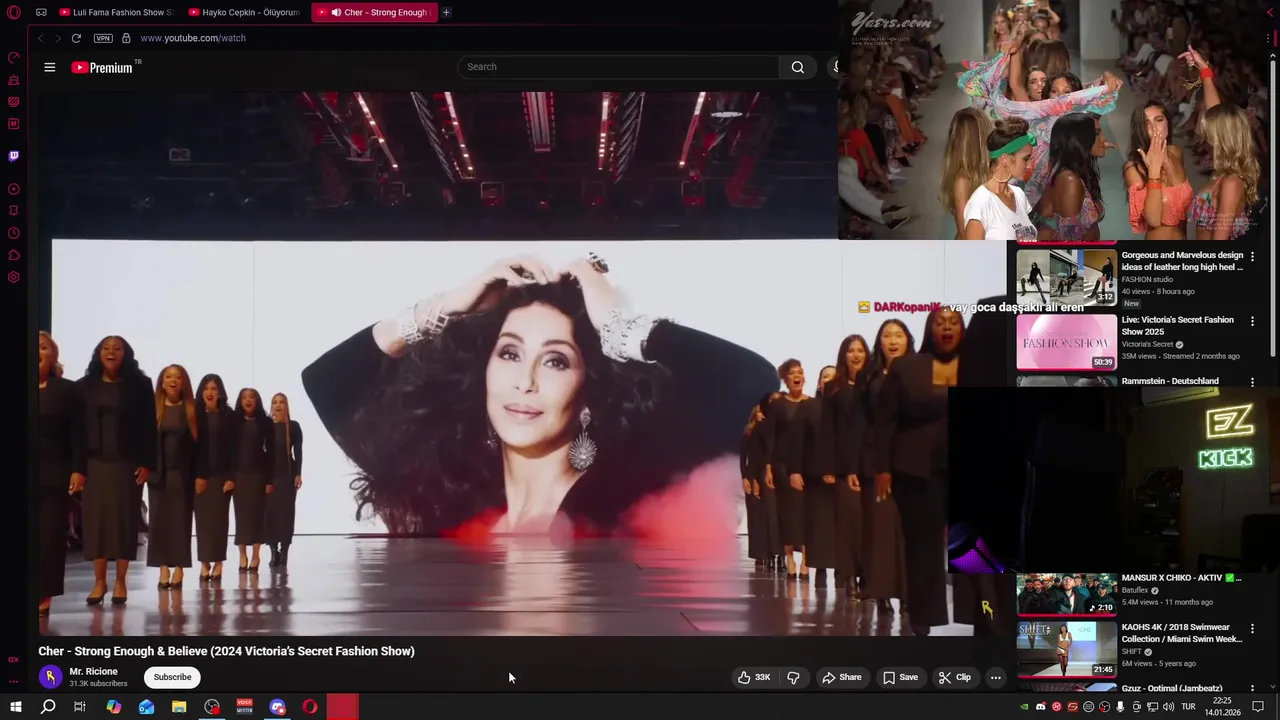The width and height of the screenshot is (1280, 720).
Task: Switch to Luli Fama Fashion Show tab
Action: (x=116, y=12)
